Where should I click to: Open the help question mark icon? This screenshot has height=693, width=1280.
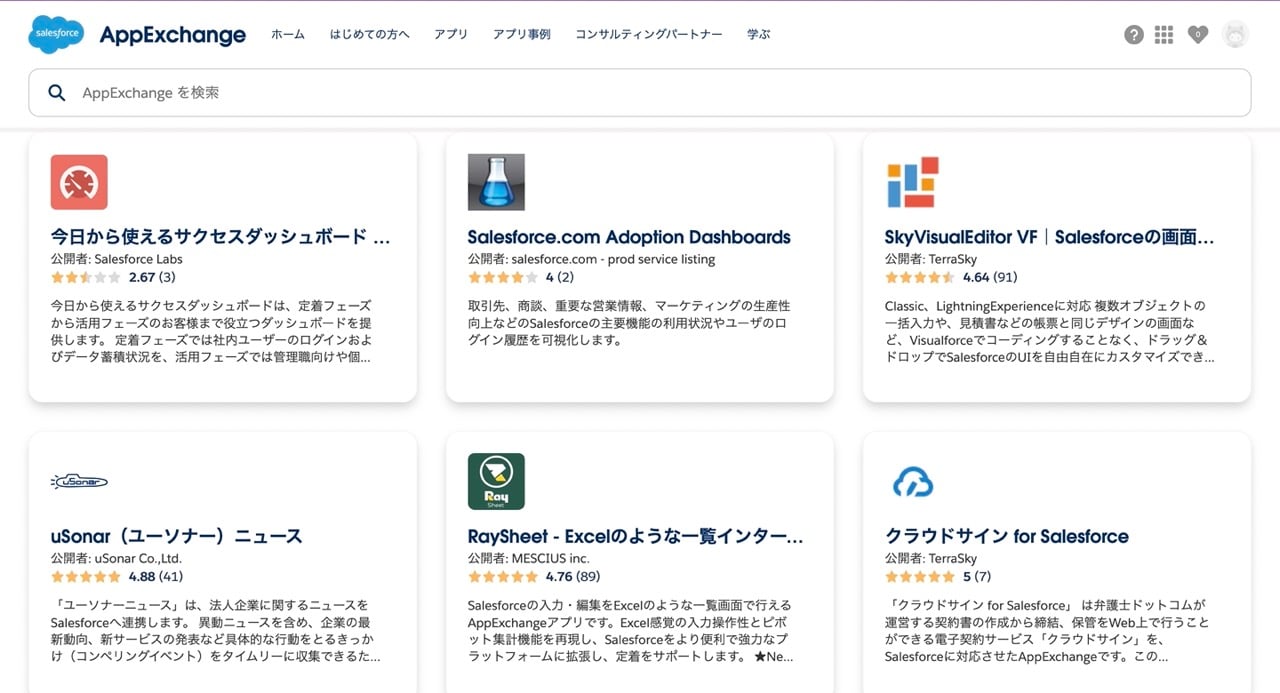tap(1133, 35)
